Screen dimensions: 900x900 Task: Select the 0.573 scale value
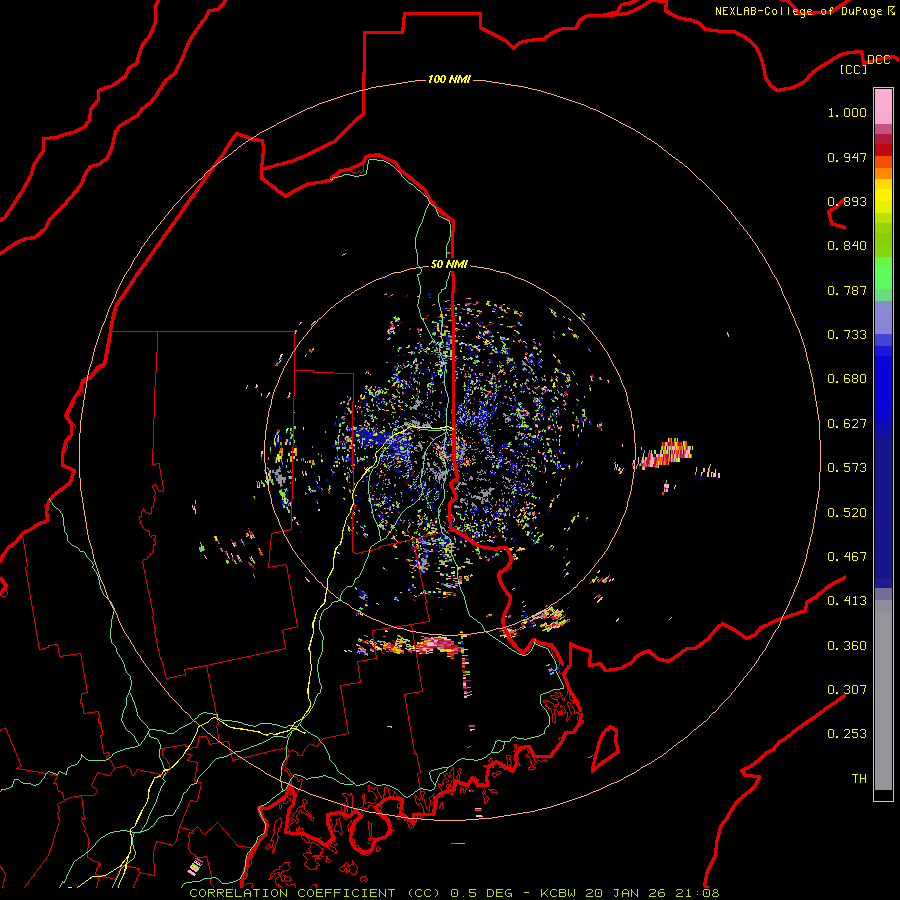point(847,468)
